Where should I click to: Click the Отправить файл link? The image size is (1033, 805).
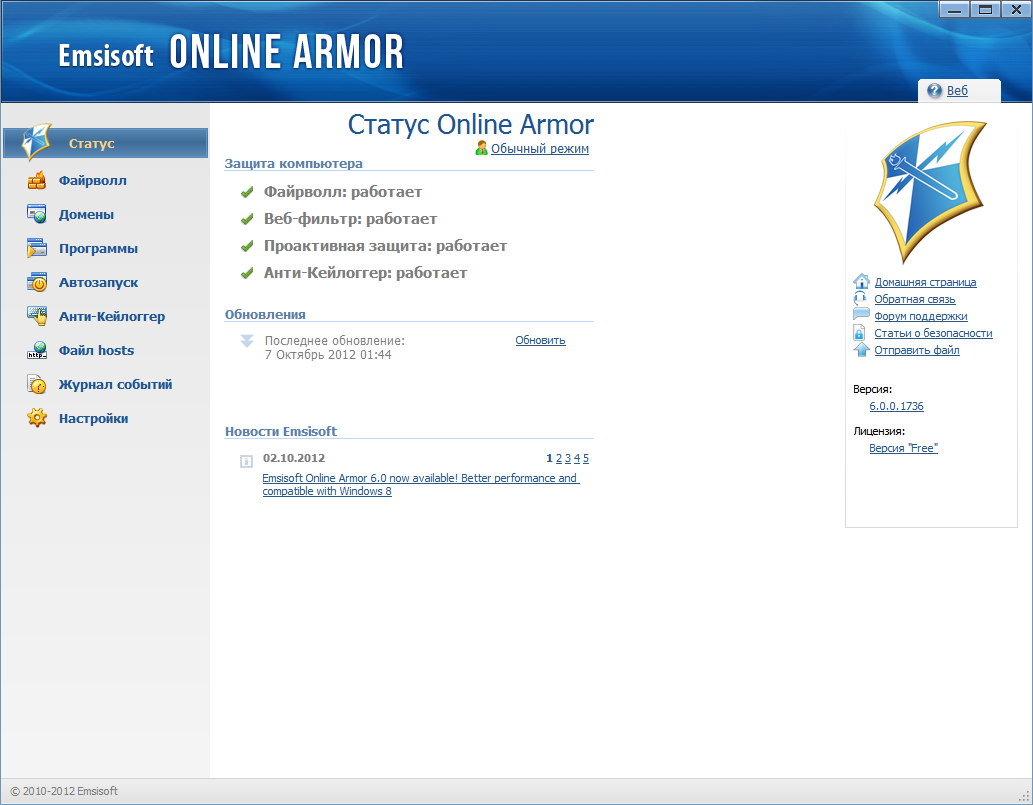coord(916,350)
